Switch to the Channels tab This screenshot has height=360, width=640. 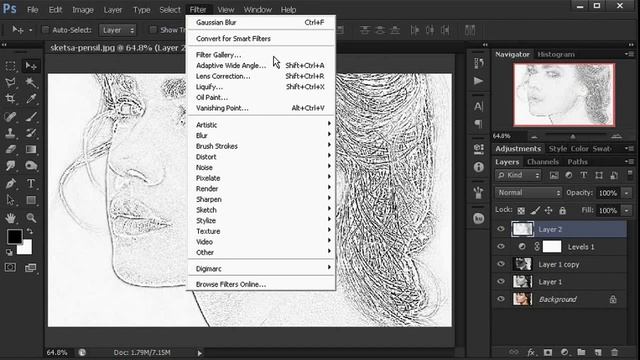[x=542, y=162]
